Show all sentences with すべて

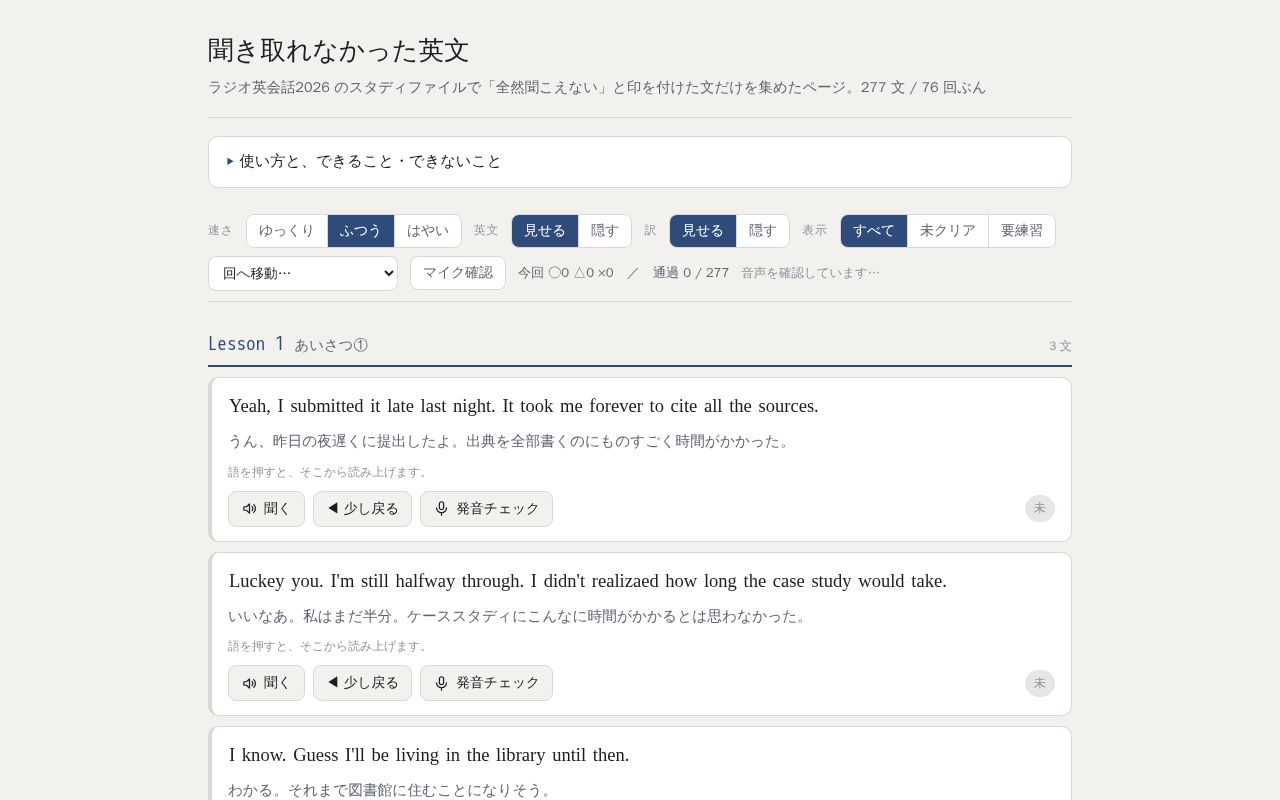point(874,231)
